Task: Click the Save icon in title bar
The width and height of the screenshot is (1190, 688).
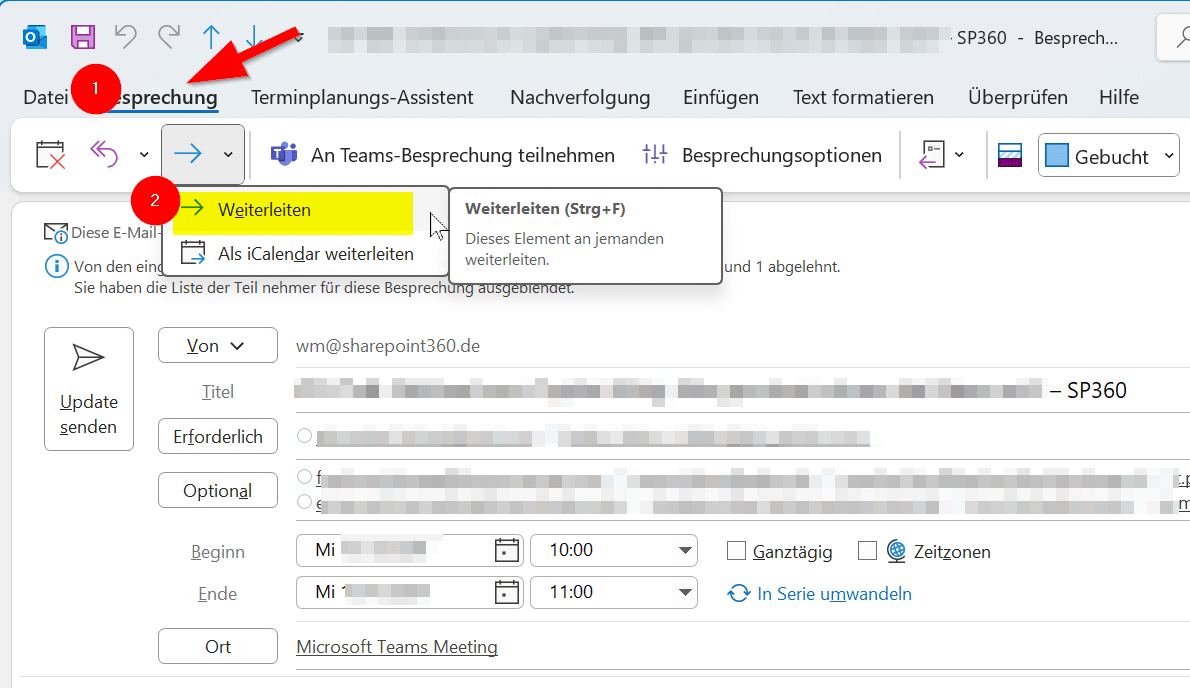Action: click(x=82, y=37)
